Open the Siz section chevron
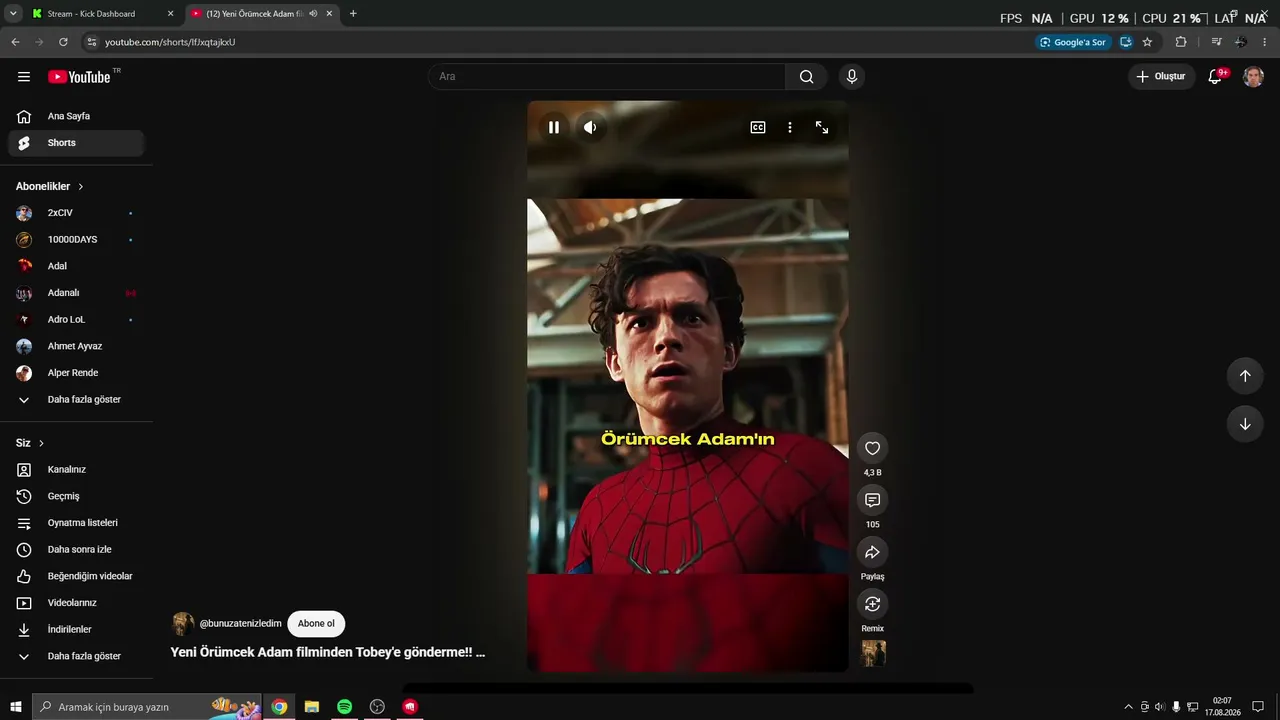Viewport: 1280px width, 720px height. tap(41, 443)
